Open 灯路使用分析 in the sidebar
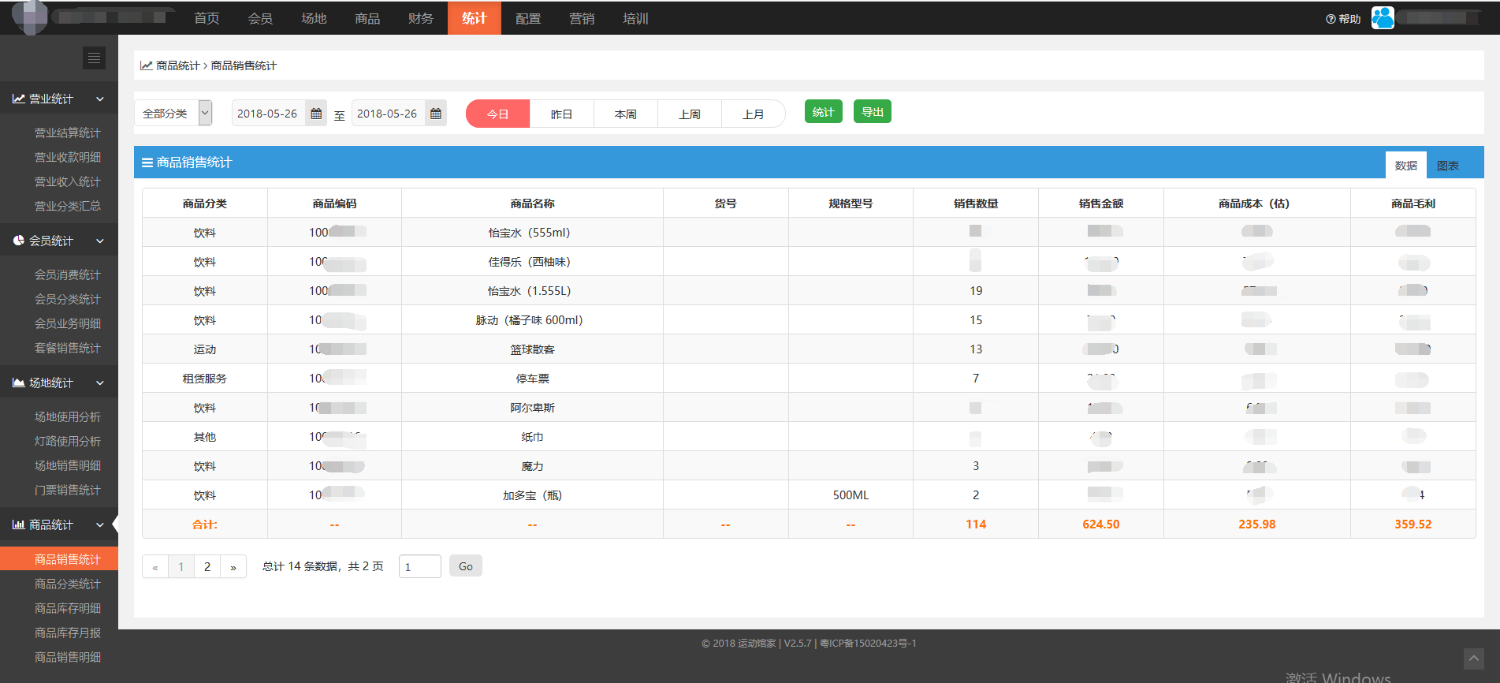The image size is (1500, 683). pyautogui.click(x=67, y=441)
